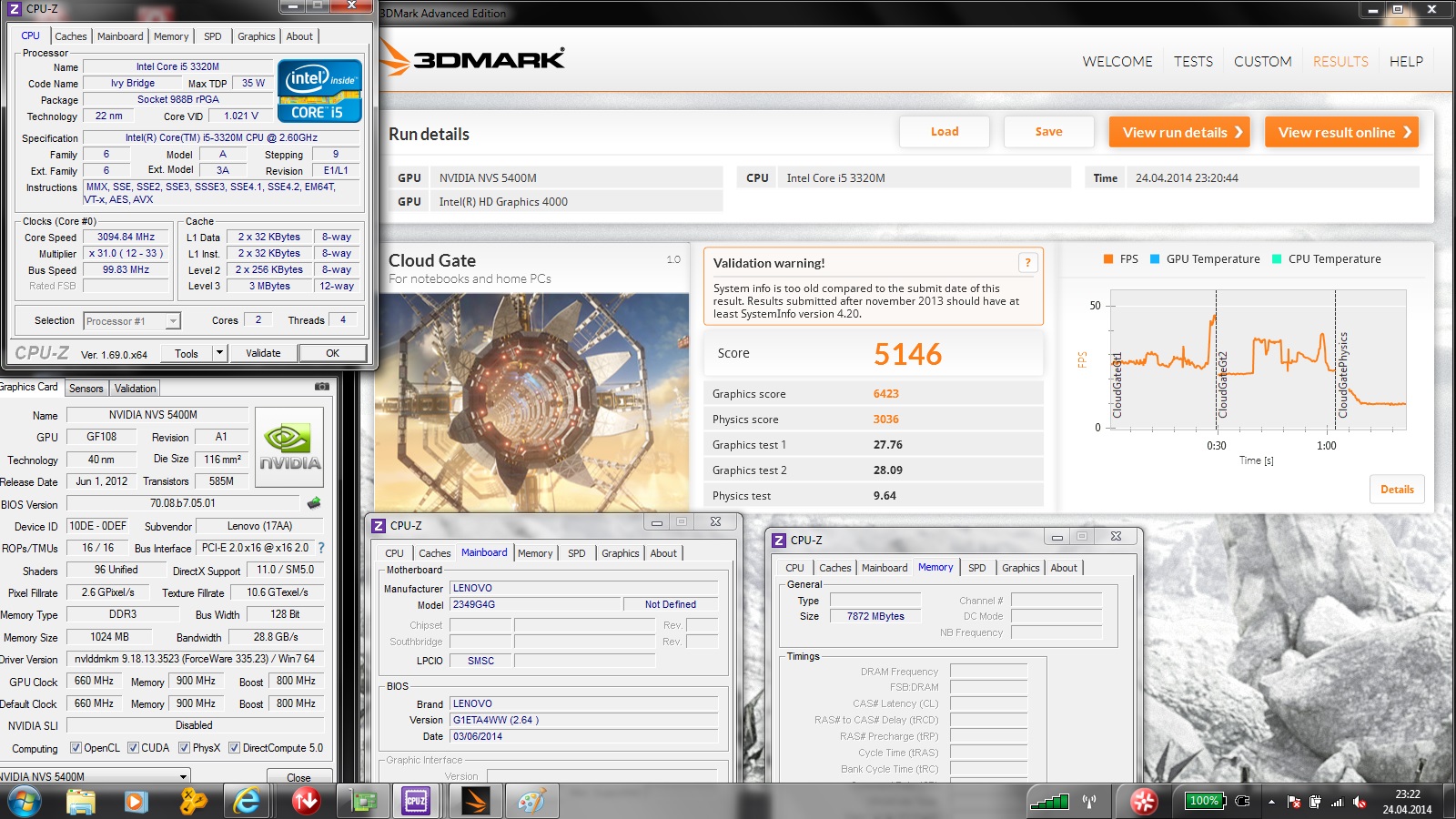Viewport: 1456px width, 819px height.
Task: Click the 100% battery gauge icon
Action: pos(1205,801)
